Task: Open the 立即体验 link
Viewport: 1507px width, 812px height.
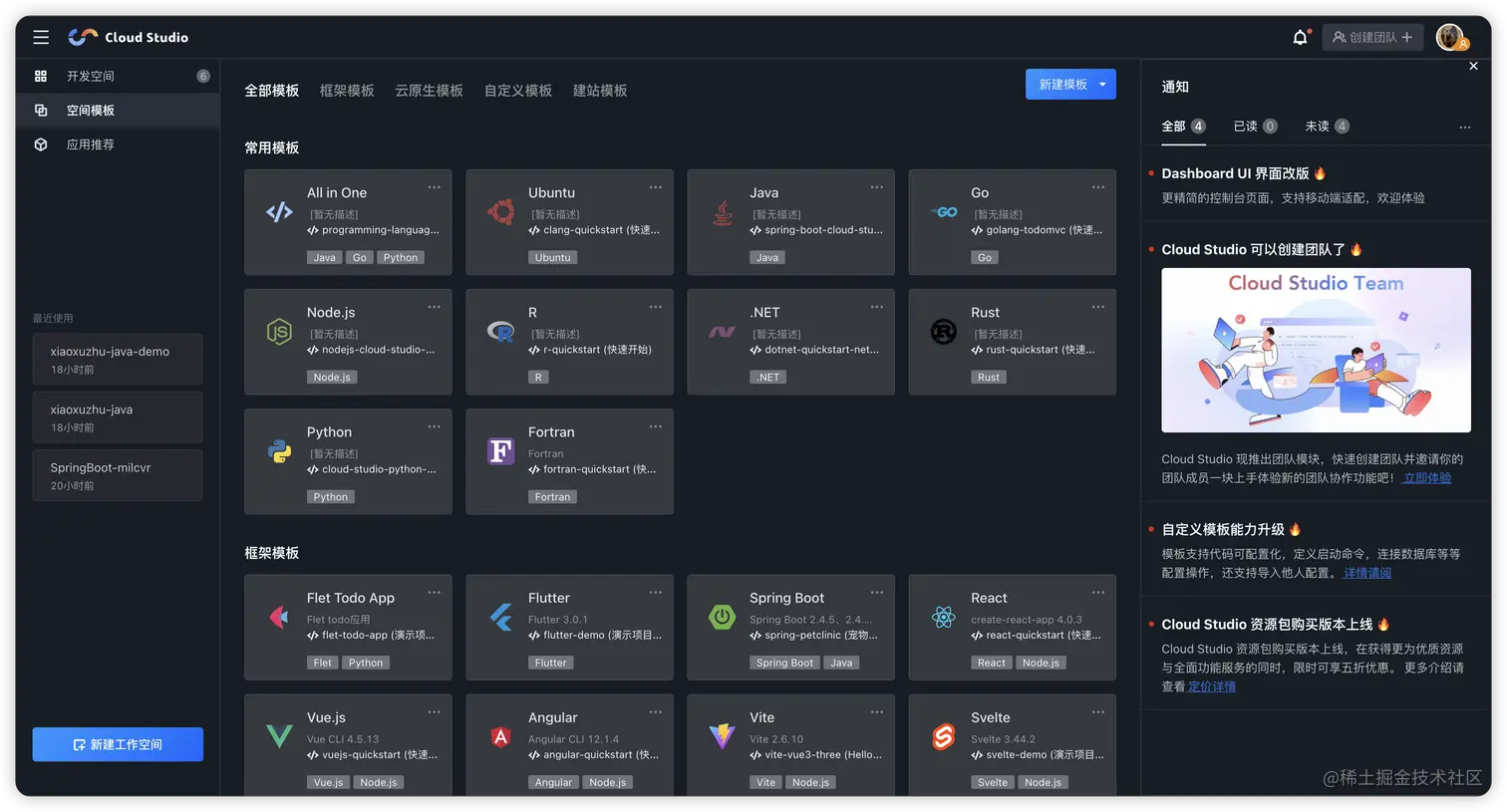Action: 1426,478
